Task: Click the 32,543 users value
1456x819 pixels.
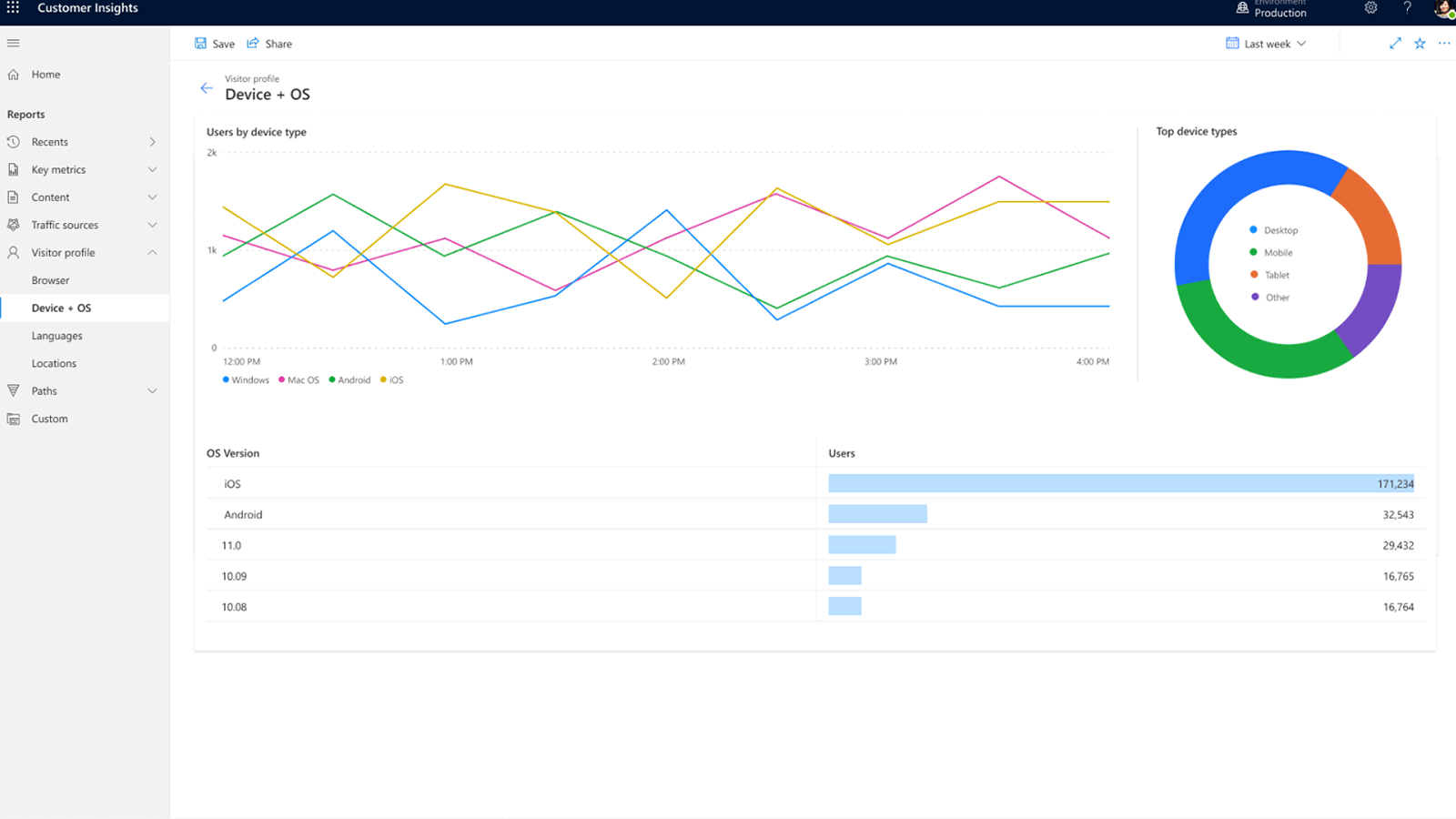Action: [1399, 515]
